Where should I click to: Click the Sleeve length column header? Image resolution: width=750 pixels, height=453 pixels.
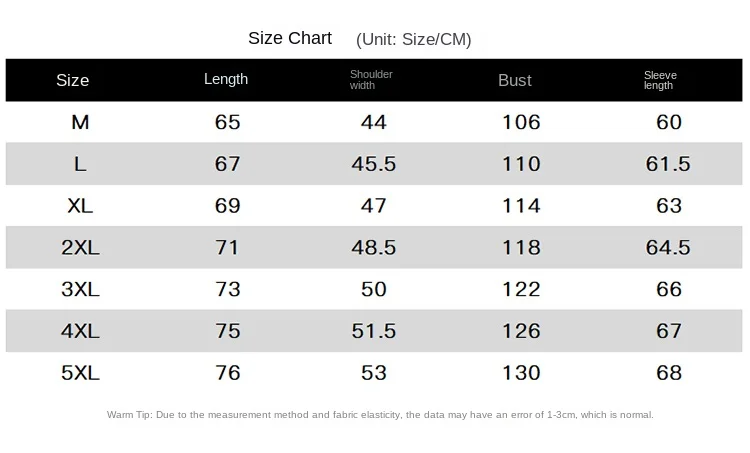[660, 80]
